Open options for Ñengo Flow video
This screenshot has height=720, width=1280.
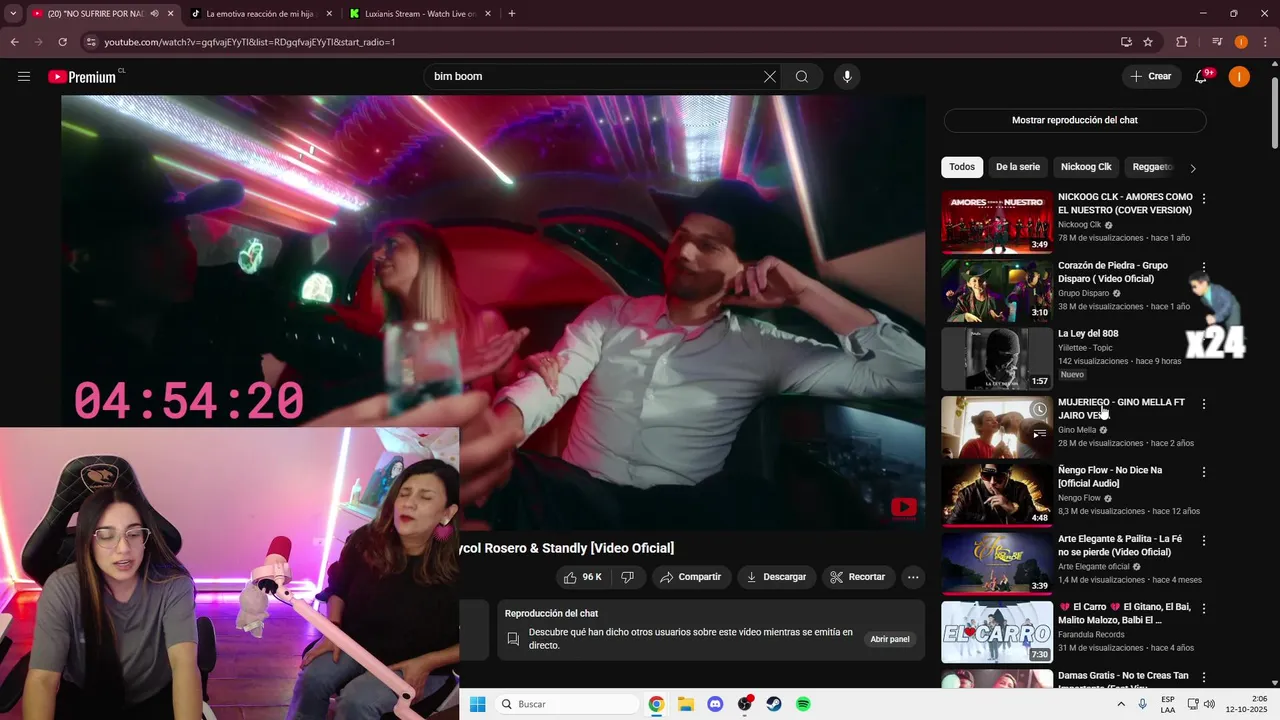coord(1204,472)
